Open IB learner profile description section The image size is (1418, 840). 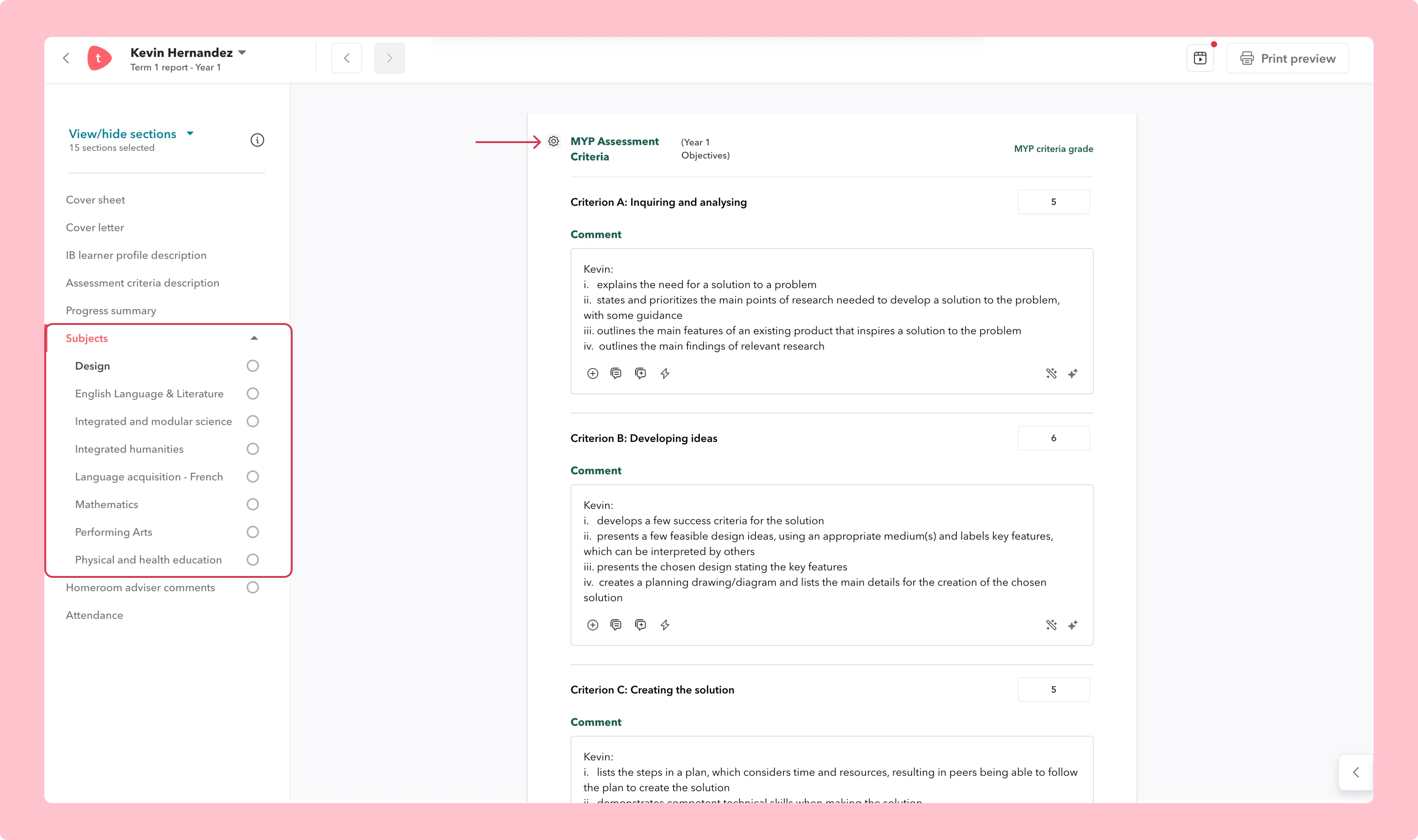point(136,255)
